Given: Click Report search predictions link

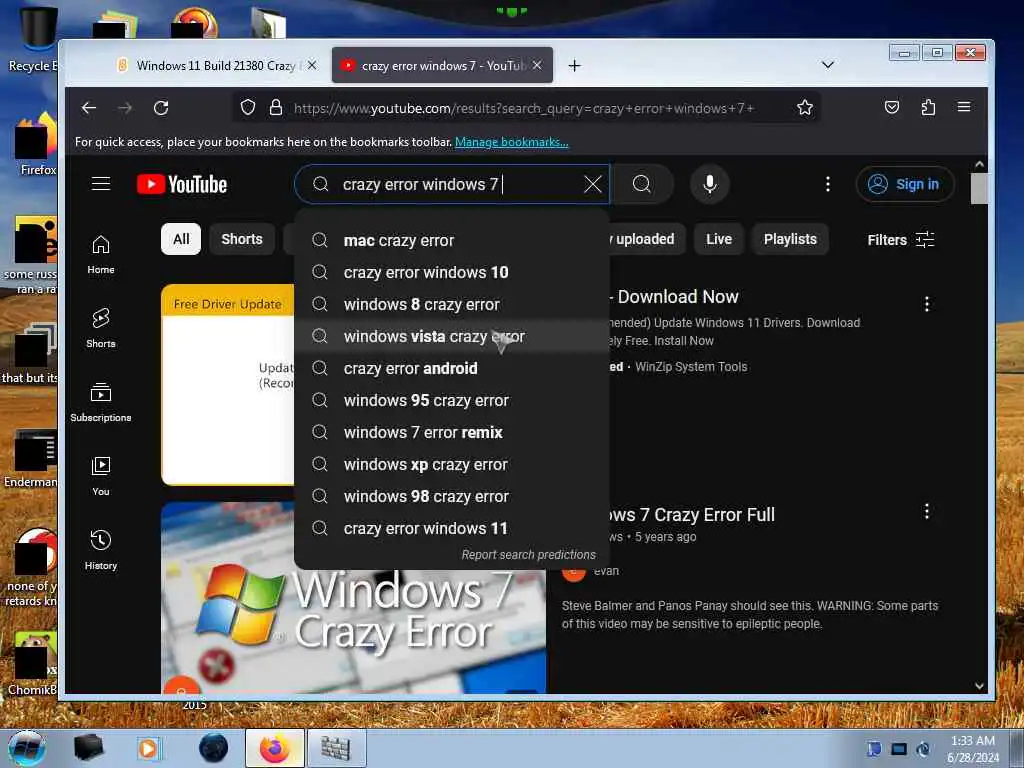Looking at the screenshot, I should pyautogui.click(x=528, y=554).
